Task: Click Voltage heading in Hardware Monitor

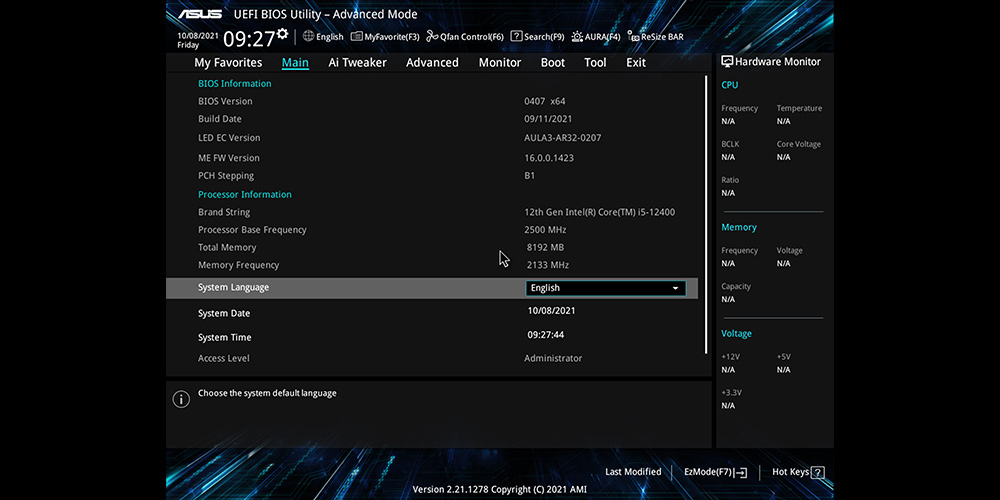Action: click(737, 334)
